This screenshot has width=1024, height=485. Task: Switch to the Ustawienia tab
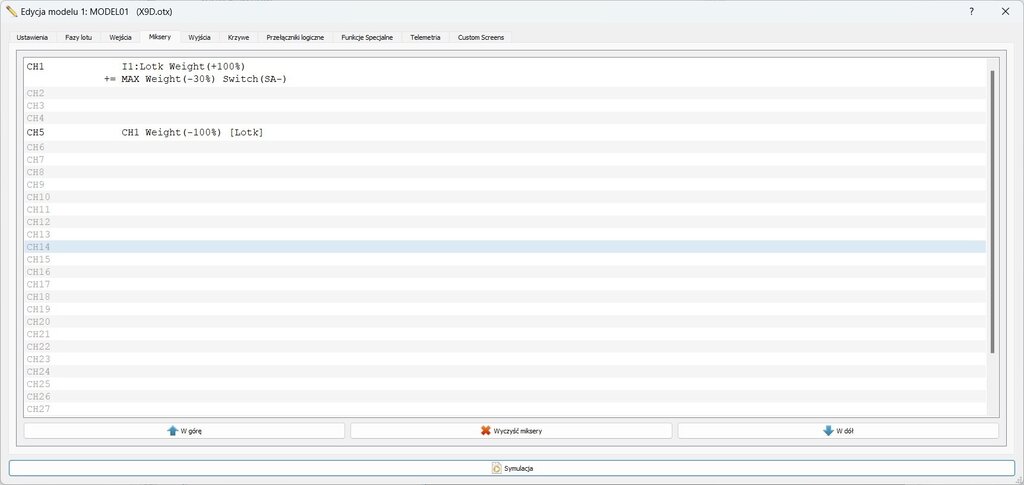(32, 37)
